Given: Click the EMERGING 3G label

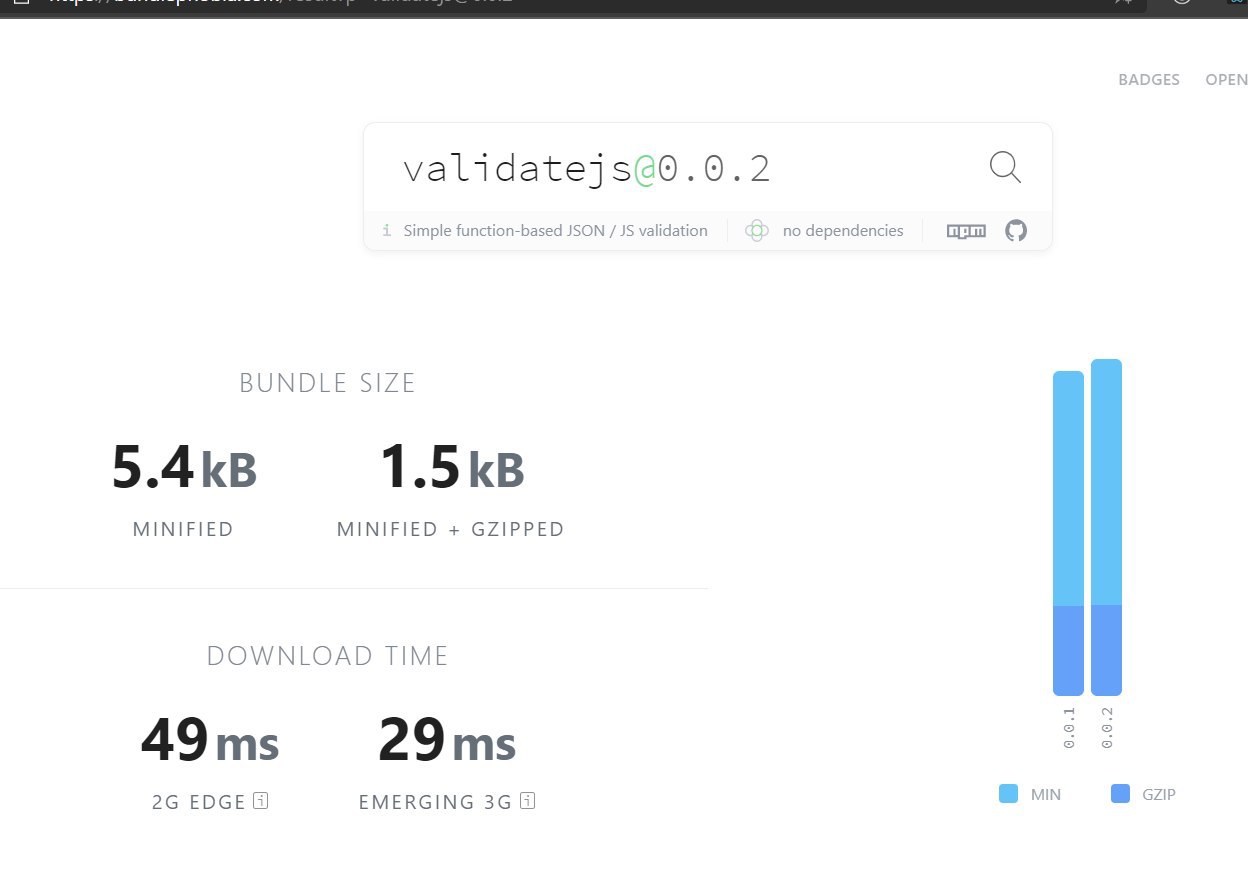Looking at the screenshot, I should [x=437, y=802].
